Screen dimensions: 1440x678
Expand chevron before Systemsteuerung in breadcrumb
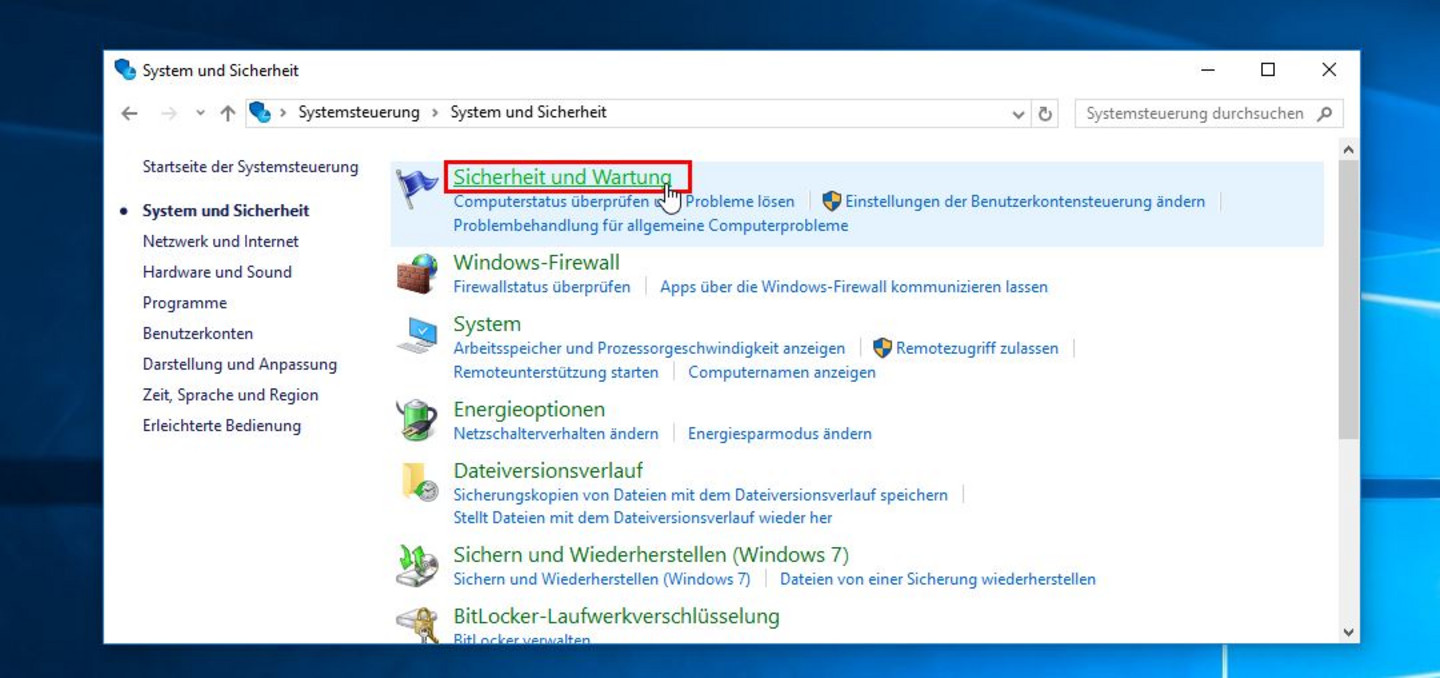tap(284, 113)
